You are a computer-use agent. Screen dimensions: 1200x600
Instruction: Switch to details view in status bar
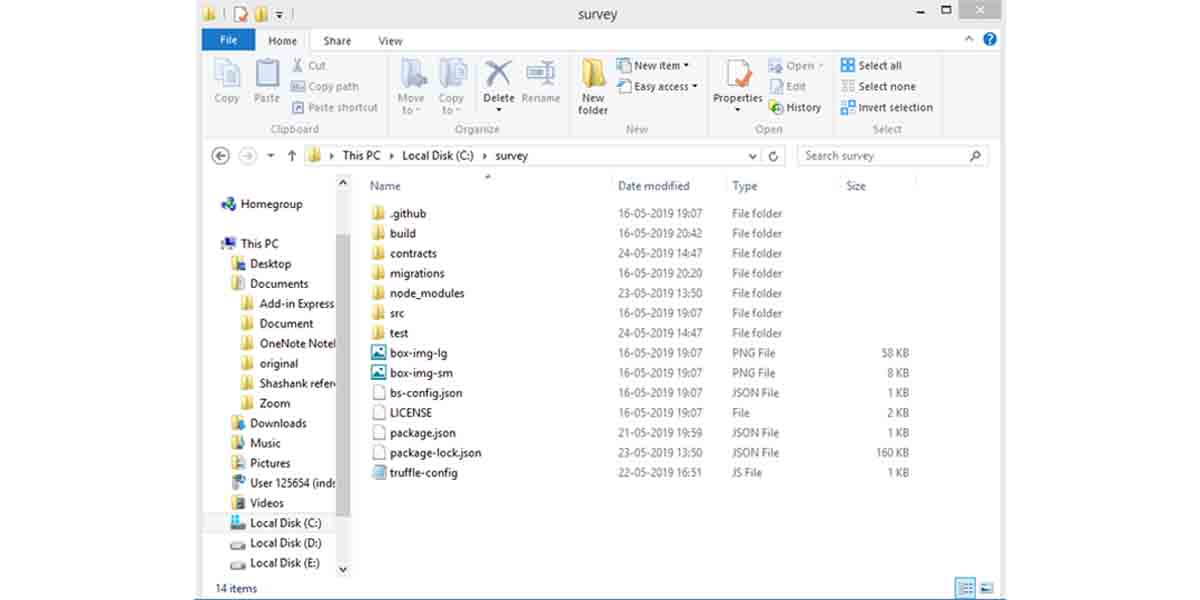pyautogui.click(x=965, y=588)
